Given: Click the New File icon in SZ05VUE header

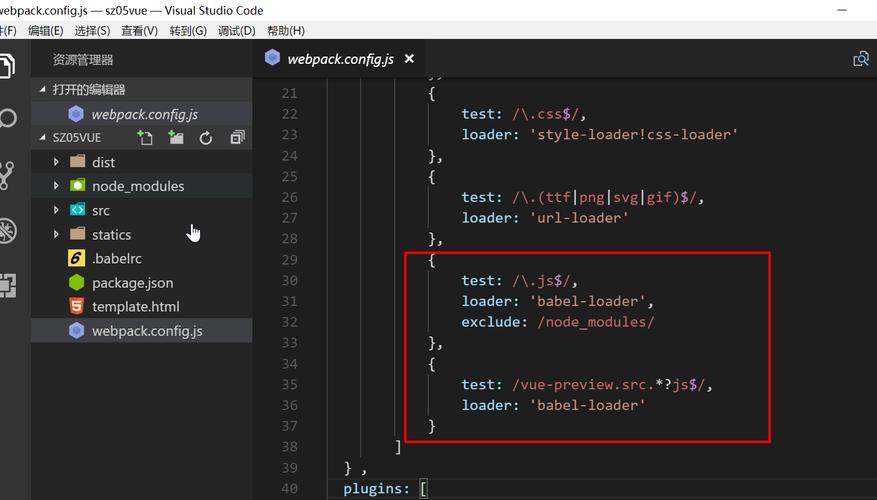Looking at the screenshot, I should tap(145, 138).
